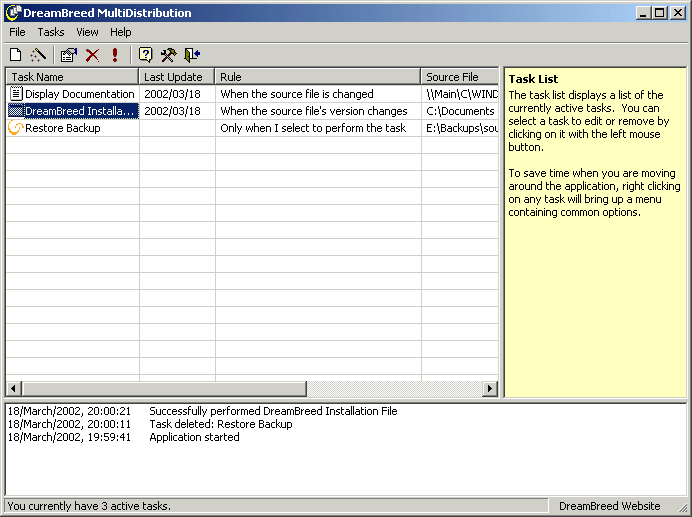Screen dimensions: 692x517
Task: Click the window resize grip corner
Action: tap(683, 507)
